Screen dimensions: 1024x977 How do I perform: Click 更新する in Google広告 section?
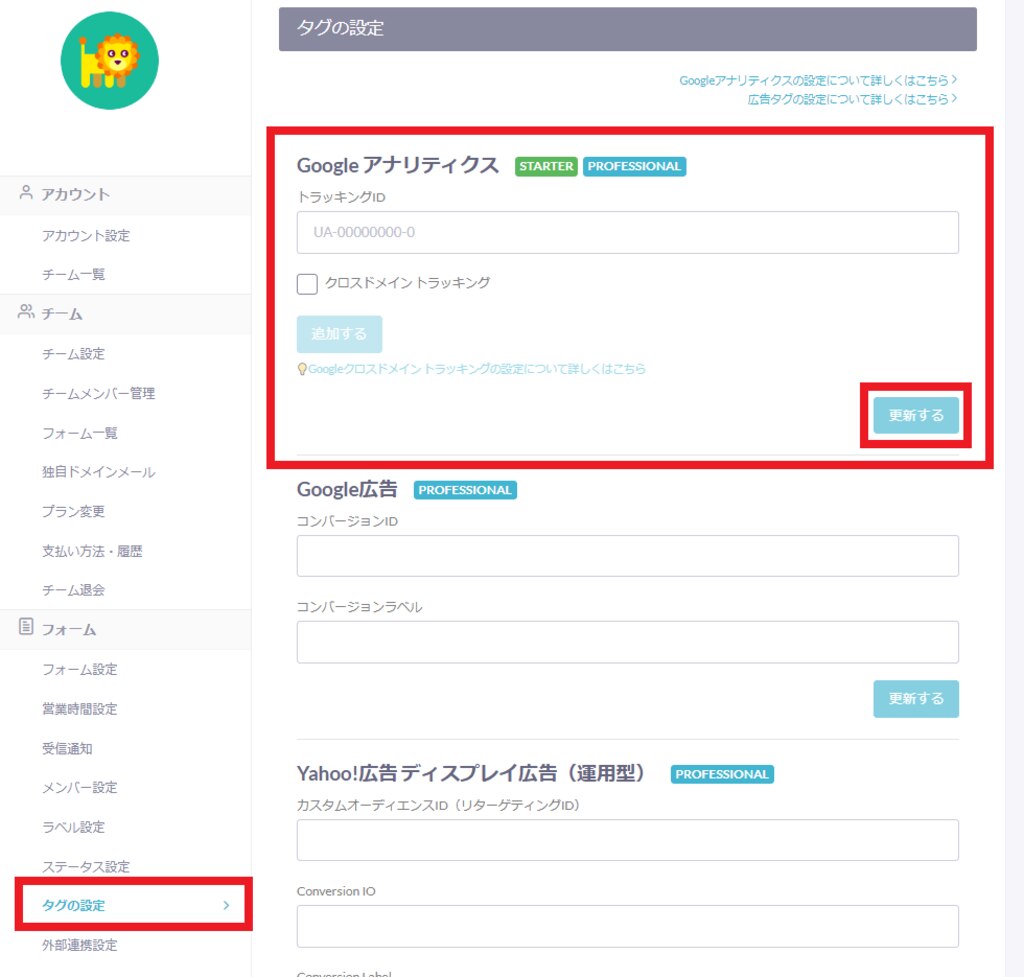pos(916,699)
